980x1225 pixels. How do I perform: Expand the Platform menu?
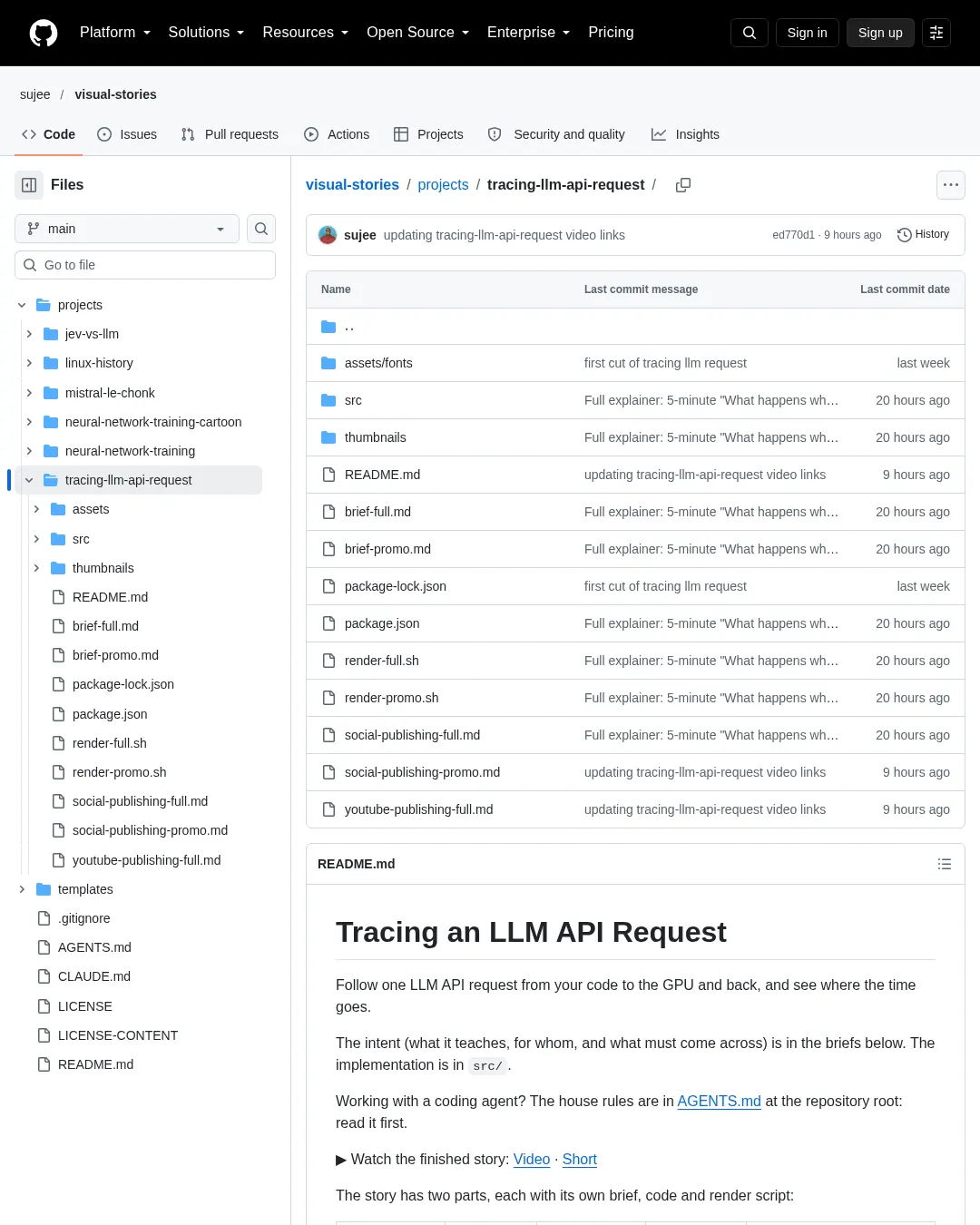(115, 33)
